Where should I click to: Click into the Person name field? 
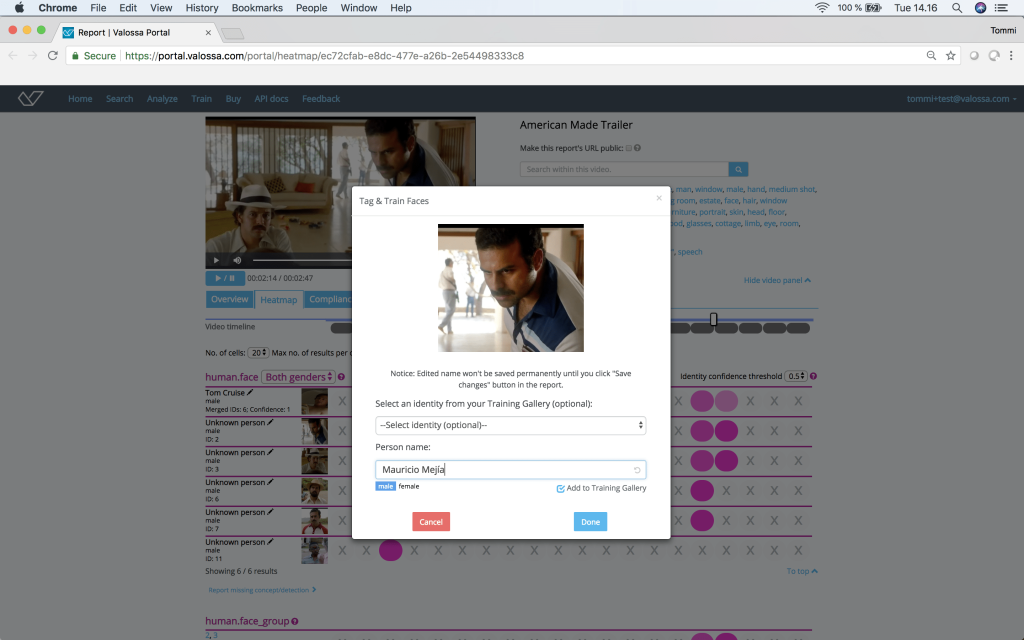click(x=511, y=470)
